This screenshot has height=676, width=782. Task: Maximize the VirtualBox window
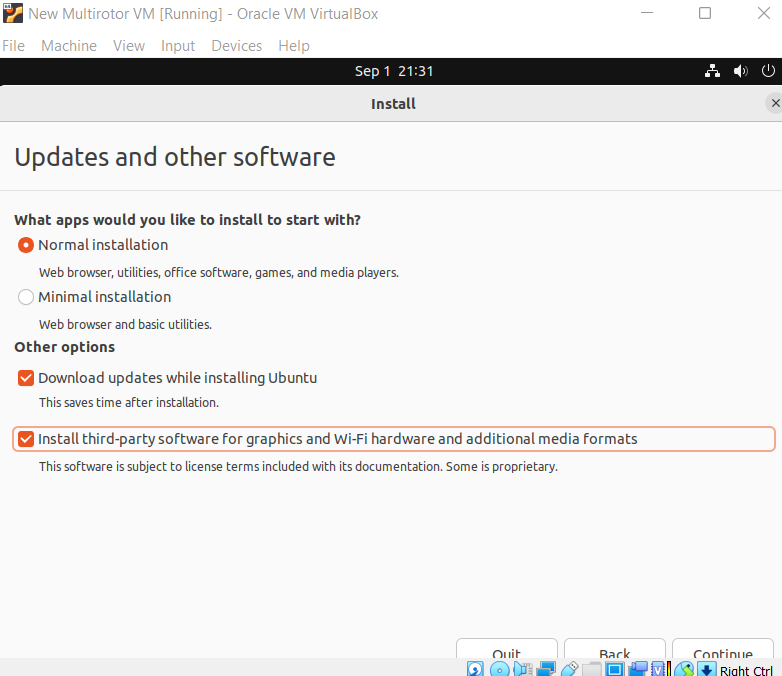pyautogui.click(x=705, y=13)
